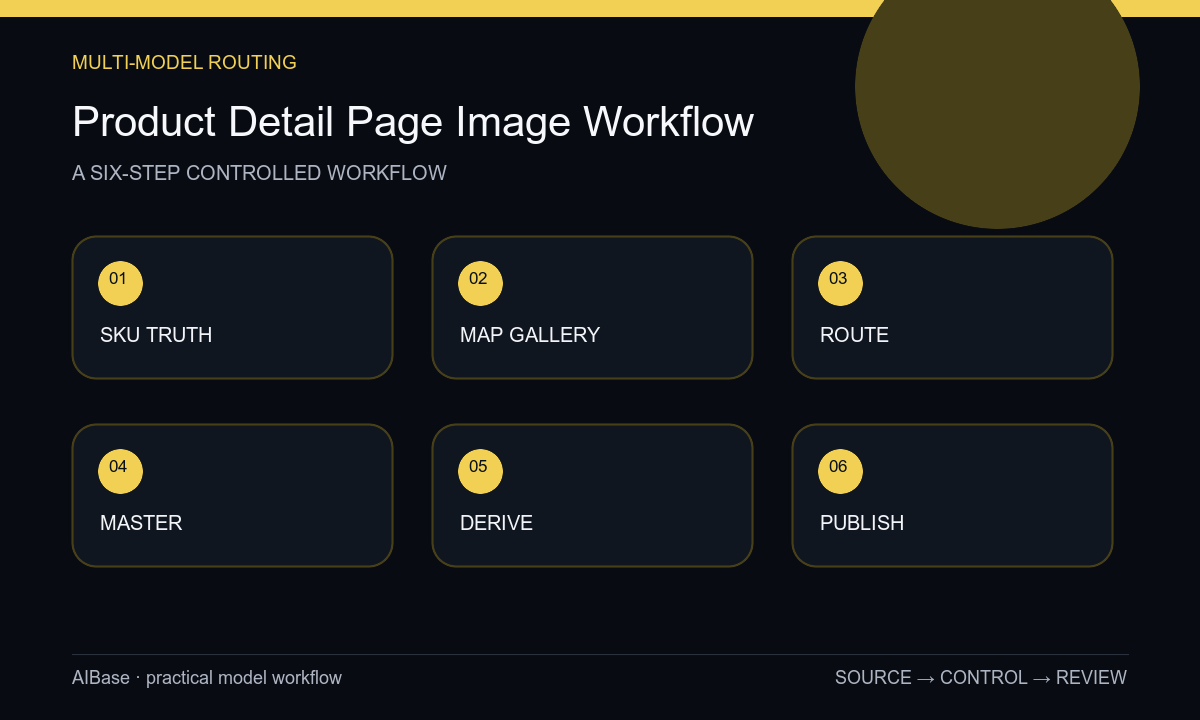Click the 01 step number badge
The width and height of the screenshot is (1200, 720).
pos(120,283)
